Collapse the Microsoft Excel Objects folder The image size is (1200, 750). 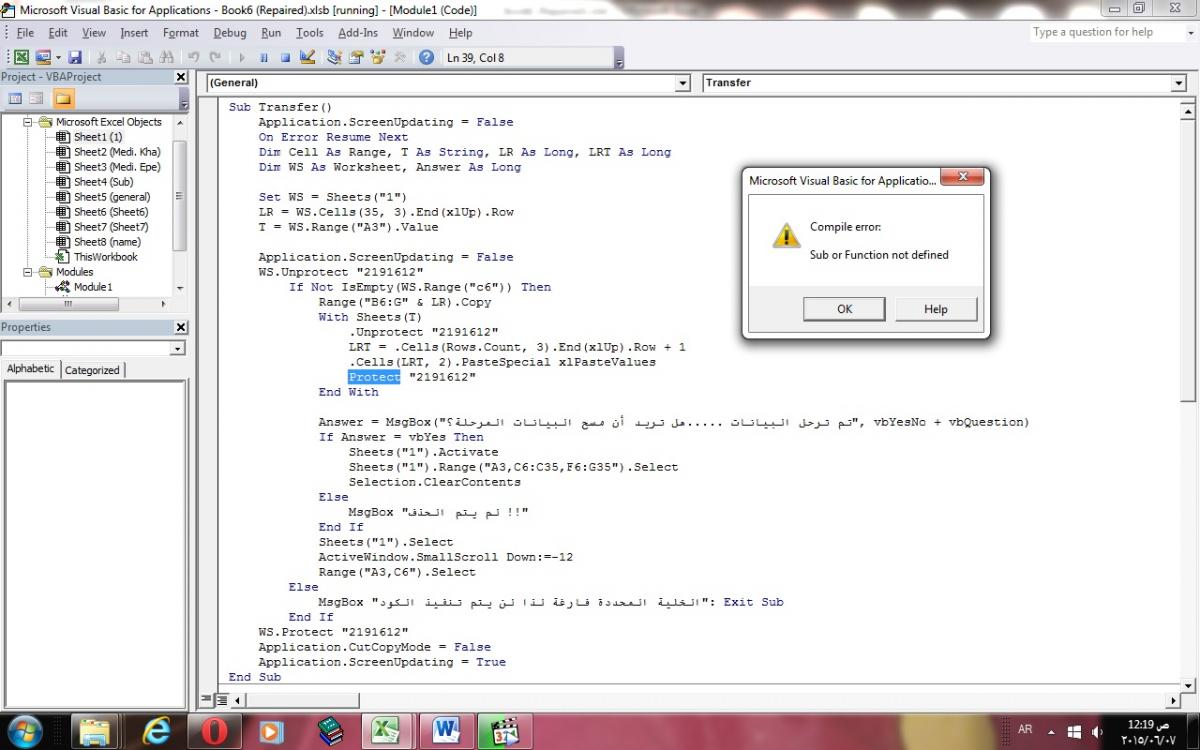click(x=29, y=122)
